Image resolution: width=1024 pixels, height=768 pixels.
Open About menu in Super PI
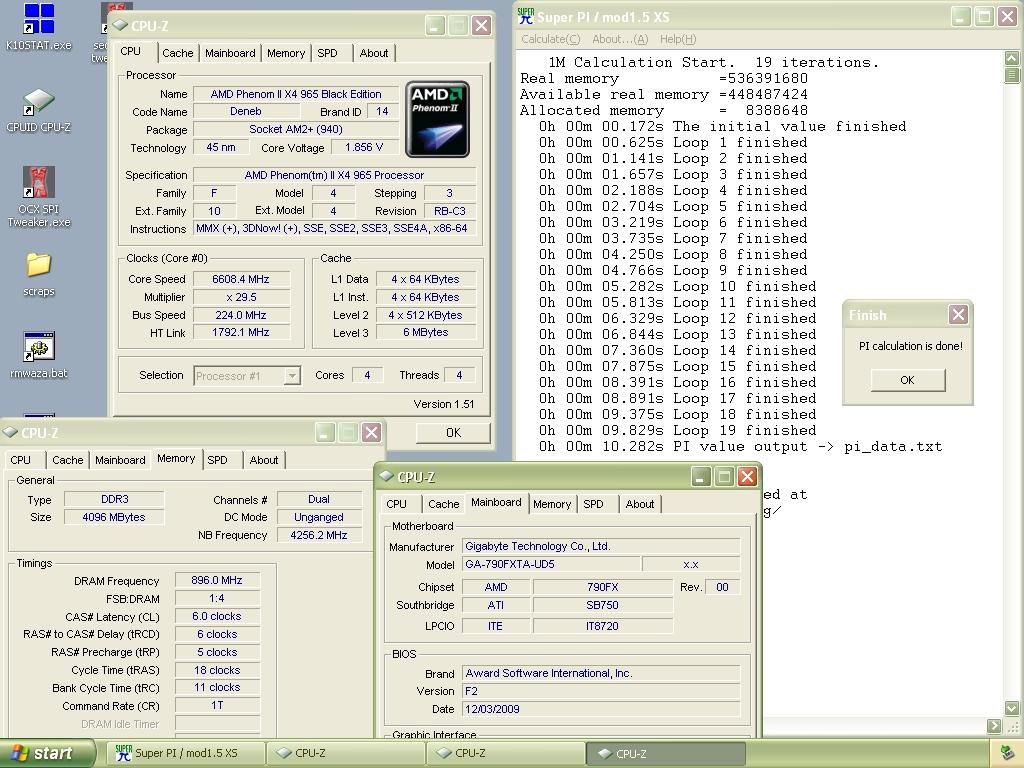620,39
